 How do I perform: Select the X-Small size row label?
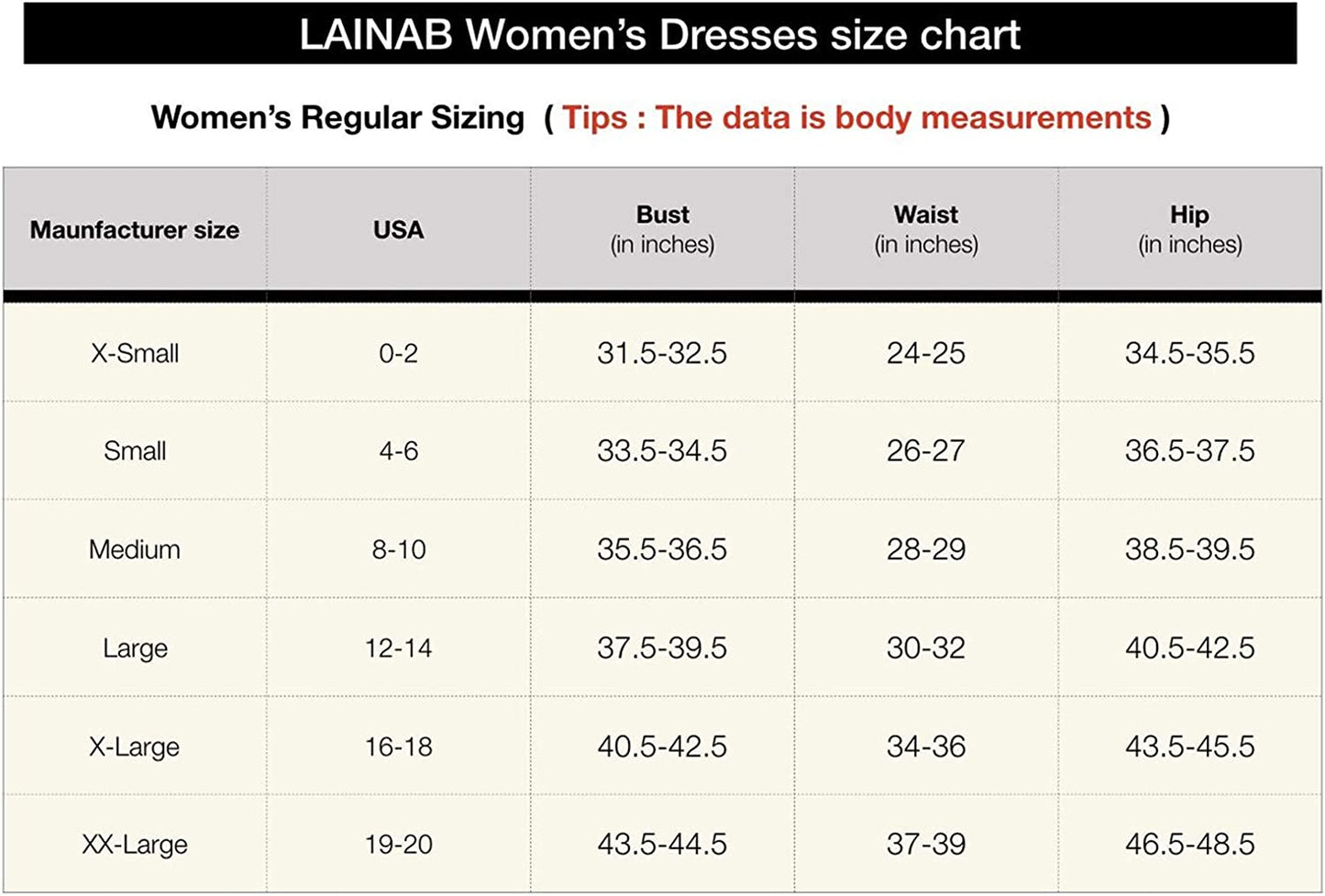(135, 353)
